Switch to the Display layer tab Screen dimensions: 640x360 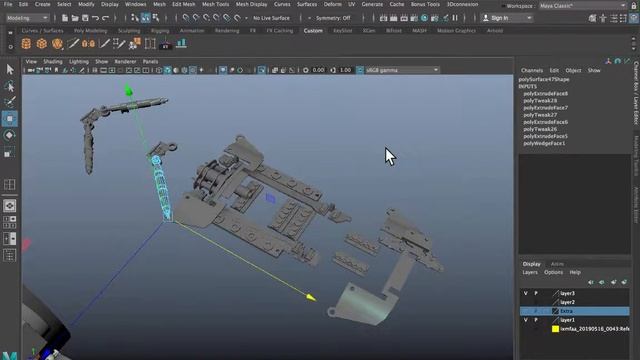(531, 264)
